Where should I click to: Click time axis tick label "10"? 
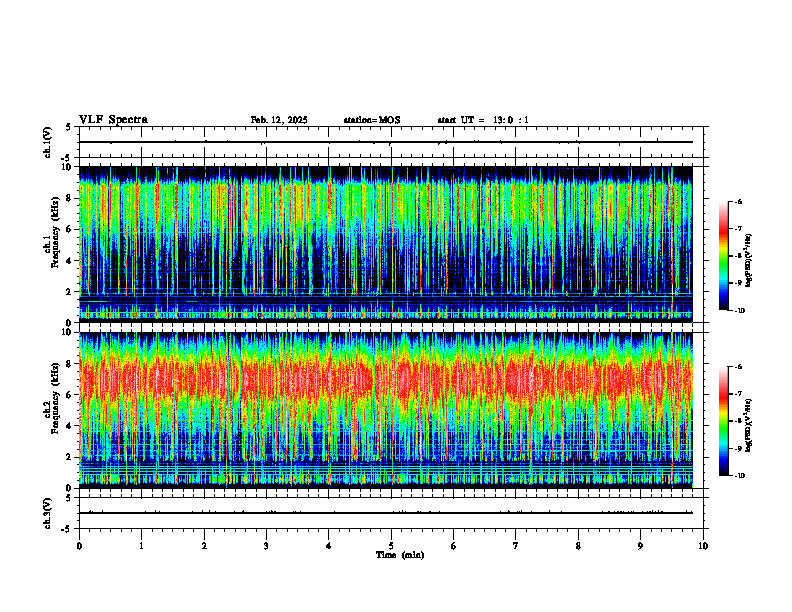703,546
